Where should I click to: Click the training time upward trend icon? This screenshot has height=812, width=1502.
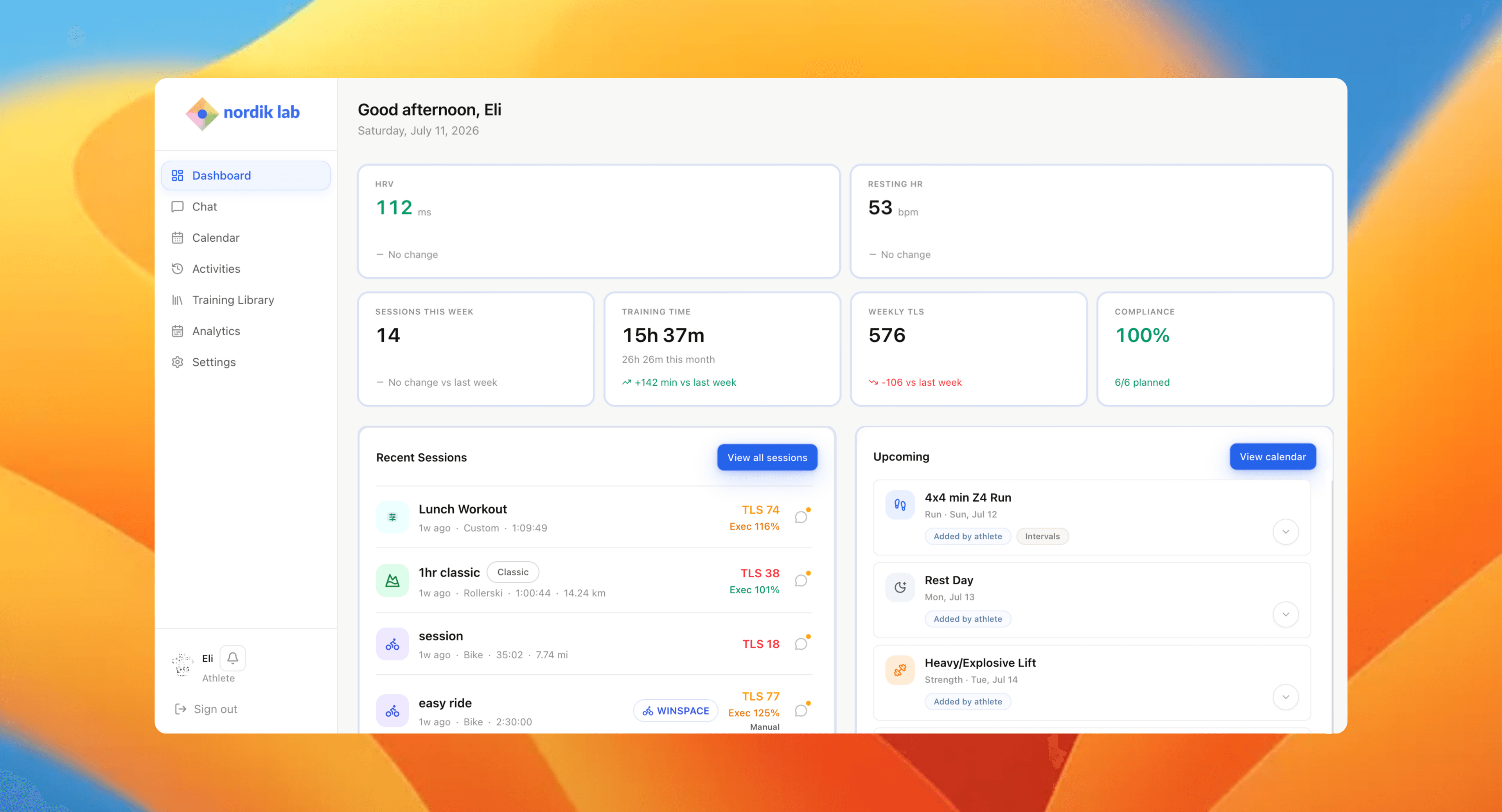[626, 383]
